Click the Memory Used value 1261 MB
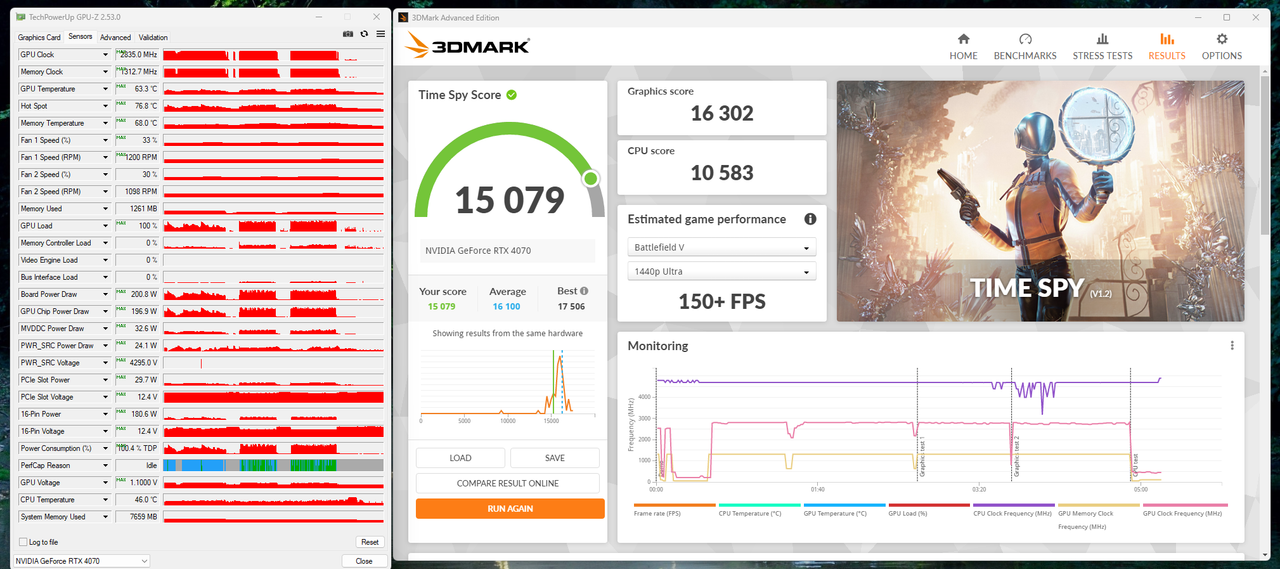 [137, 209]
